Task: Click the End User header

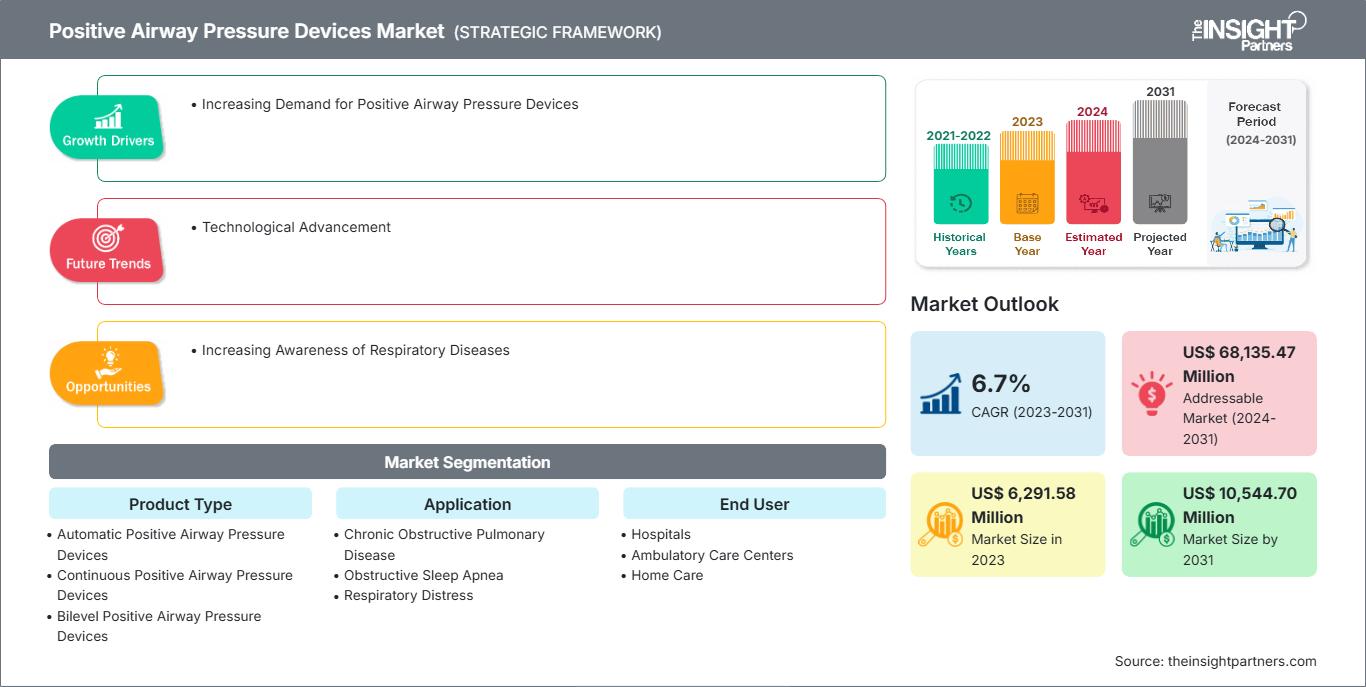Action: (x=754, y=504)
